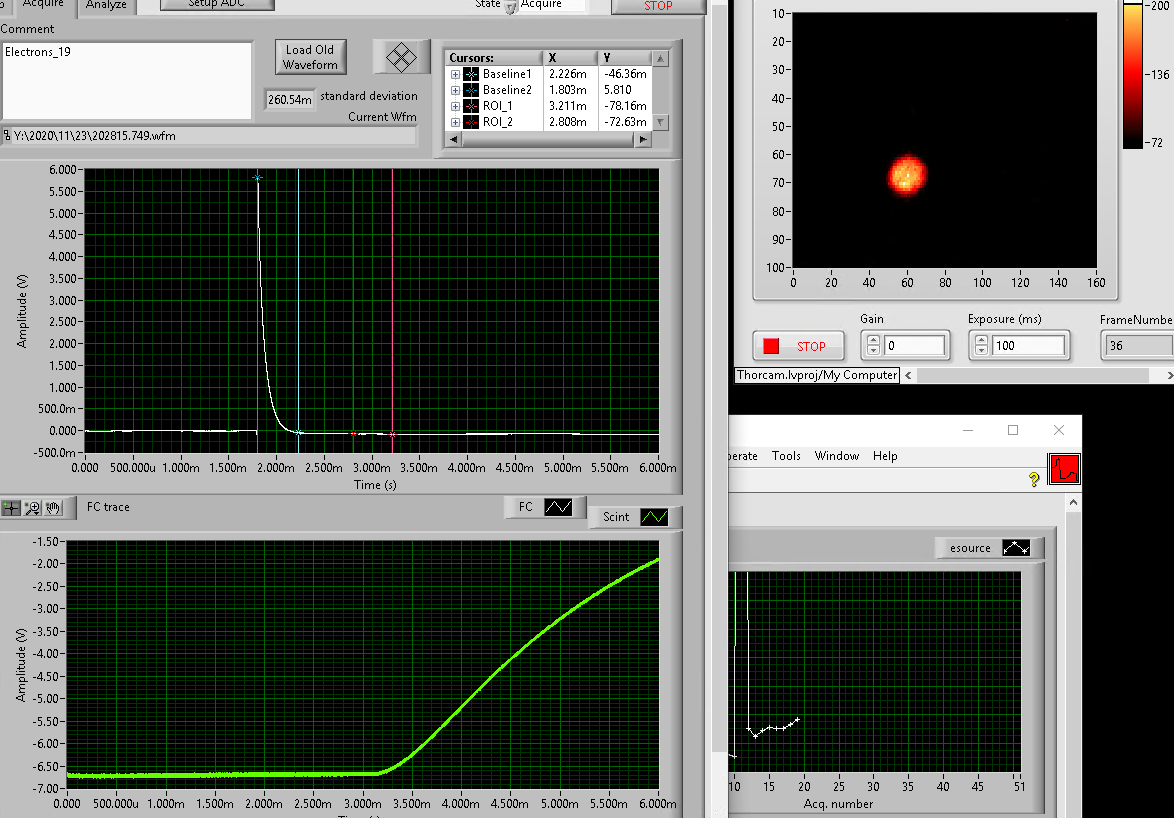Click the Comment text box
The image size is (1174, 818).
(127, 80)
